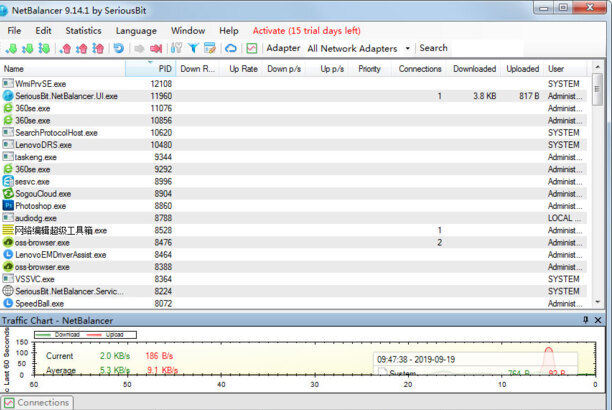
Task: Click the SpeedBall.exe process icon
Action: point(8,303)
